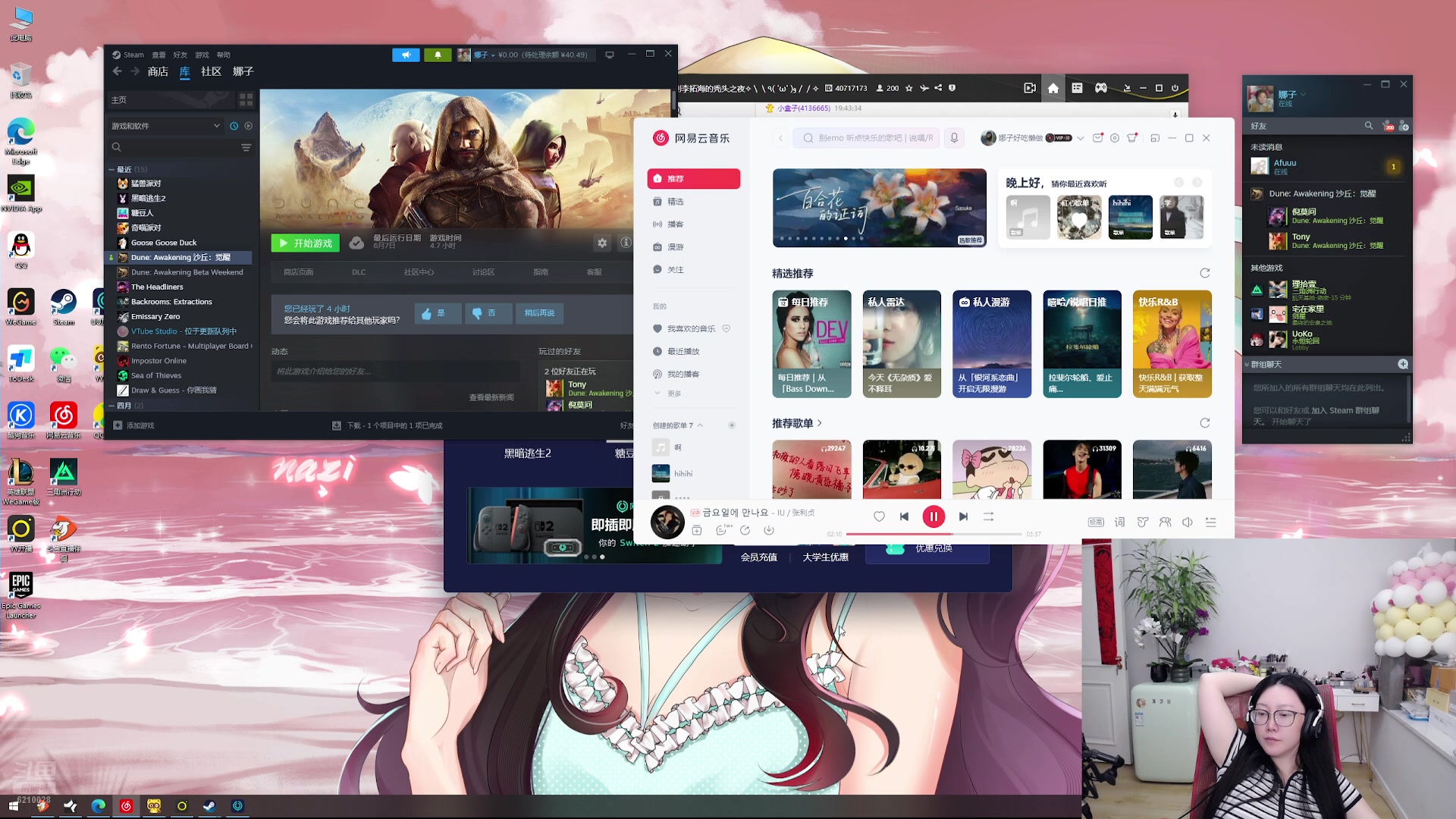
Task: Download the current song
Action: [x=768, y=530]
